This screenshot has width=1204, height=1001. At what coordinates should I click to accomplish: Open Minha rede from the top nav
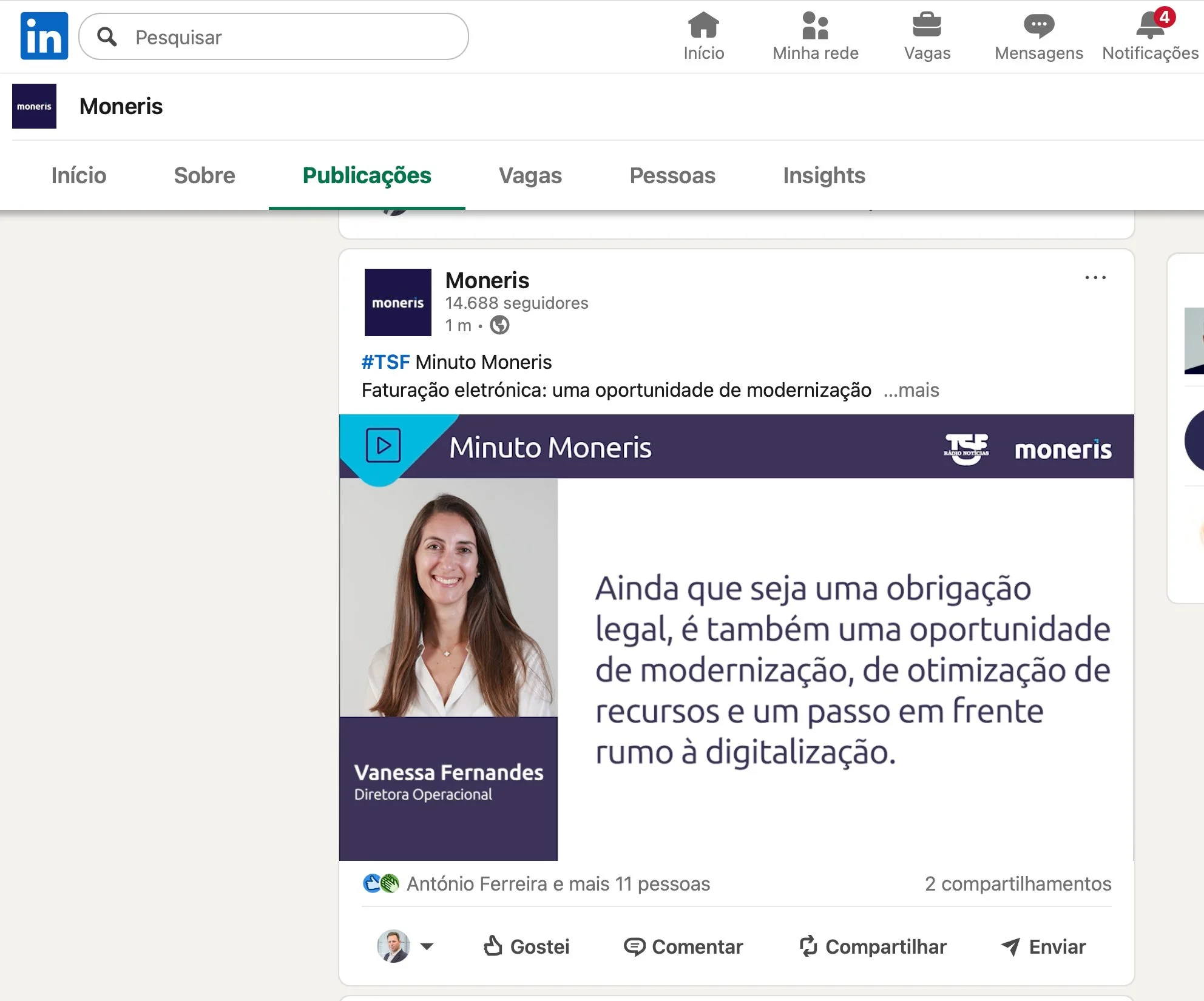pos(815,36)
